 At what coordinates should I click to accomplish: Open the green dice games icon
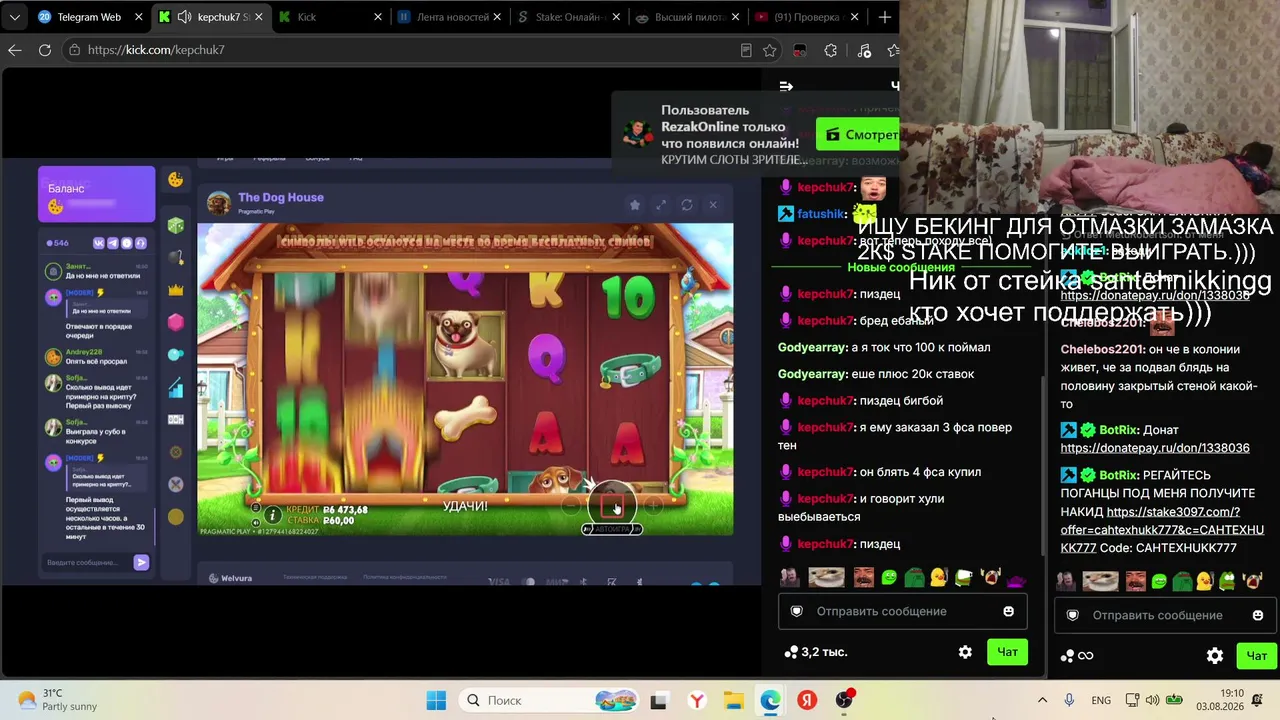coord(176,226)
